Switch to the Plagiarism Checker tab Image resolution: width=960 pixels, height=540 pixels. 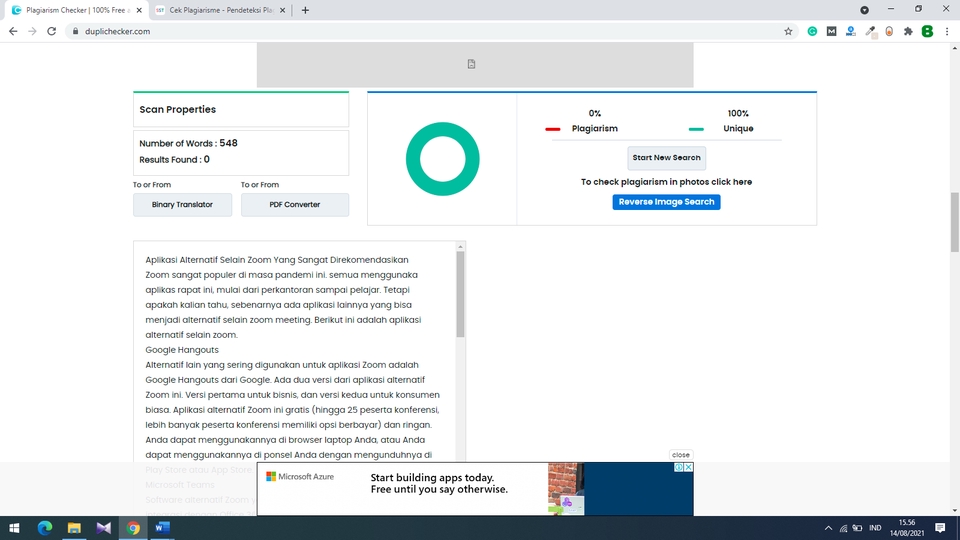tap(76, 10)
